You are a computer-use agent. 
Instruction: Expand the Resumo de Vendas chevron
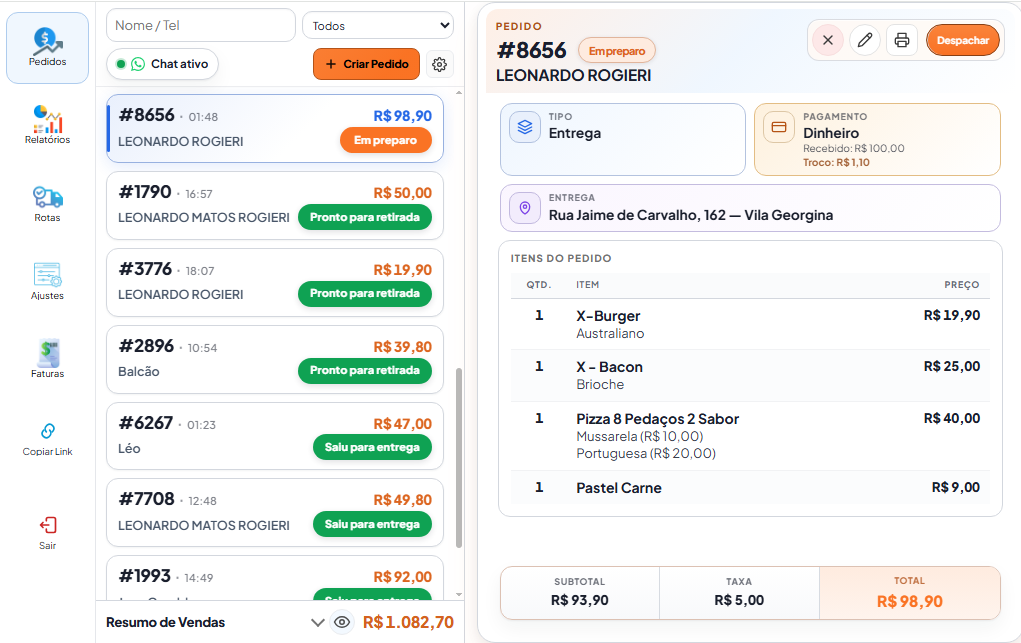click(318, 622)
